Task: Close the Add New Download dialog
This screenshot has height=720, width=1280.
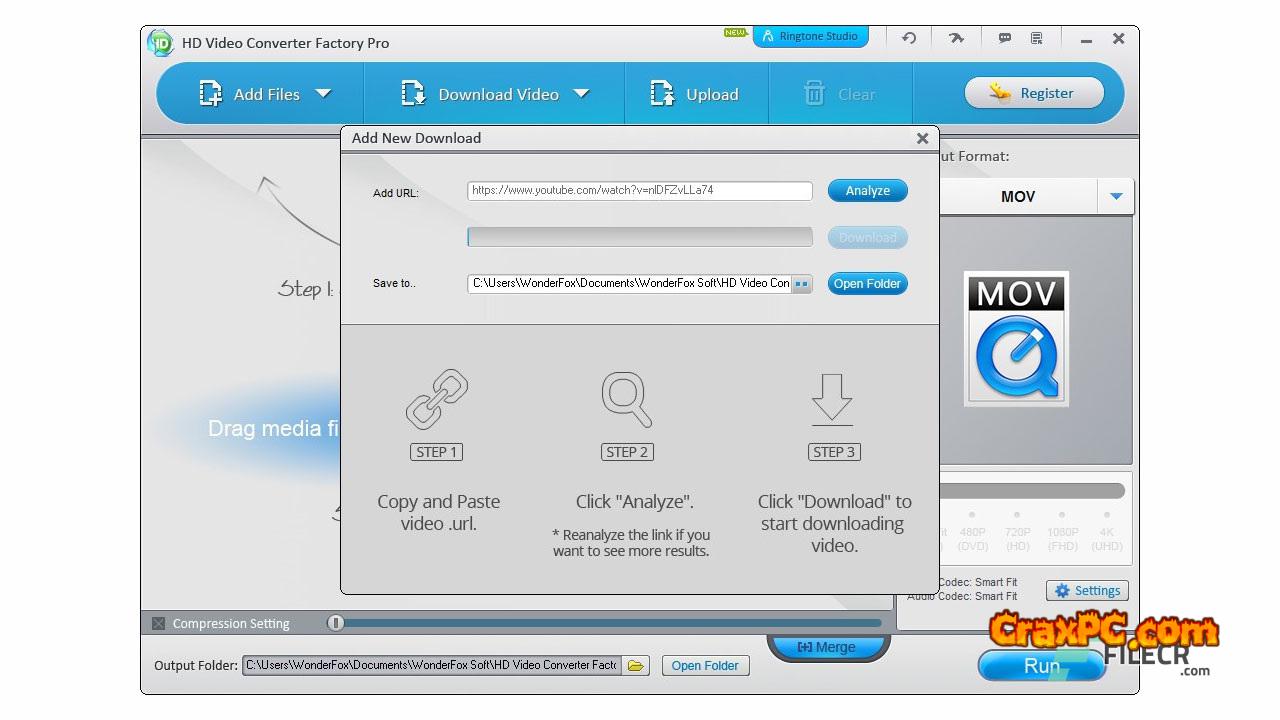Action: [x=922, y=139]
